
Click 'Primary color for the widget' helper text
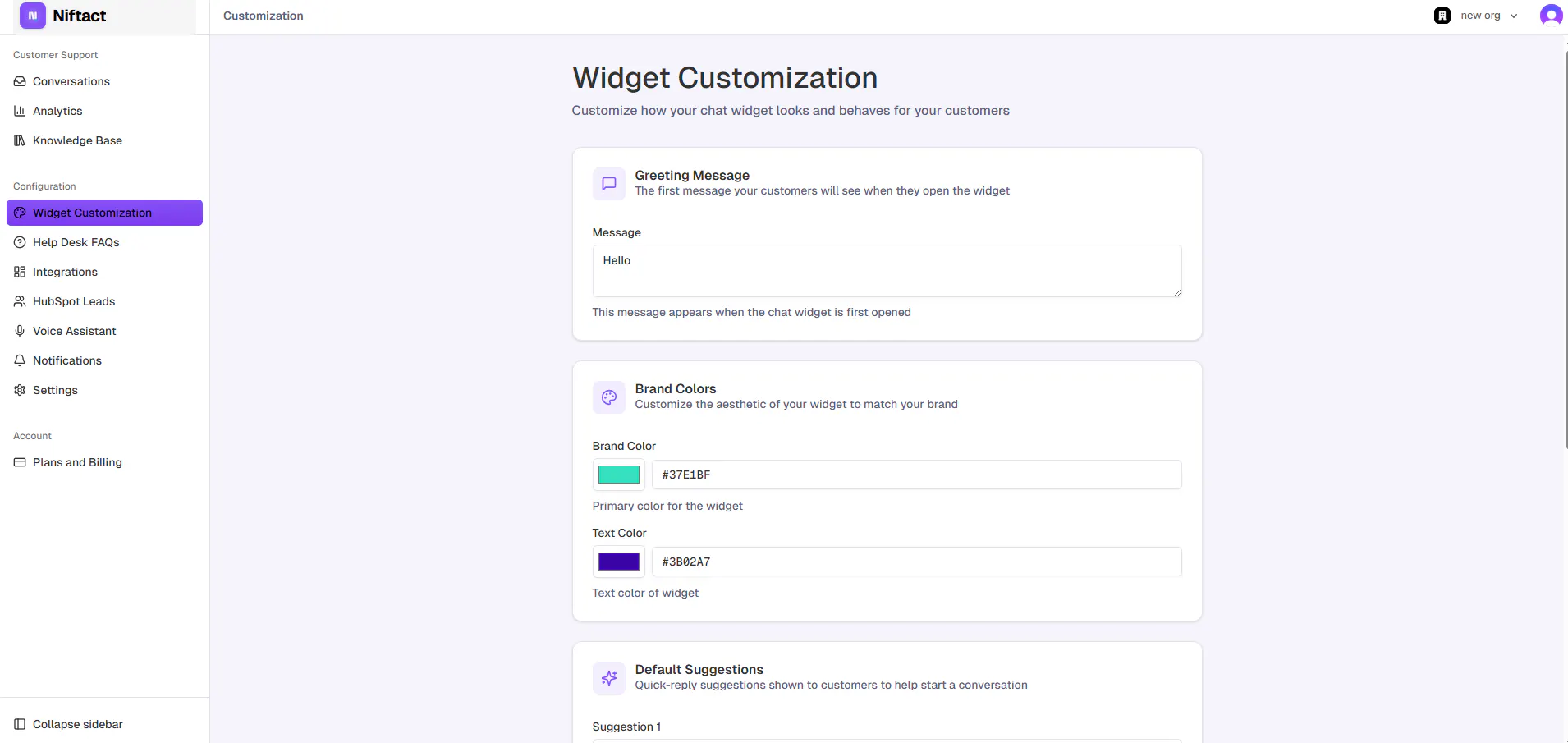click(x=667, y=506)
